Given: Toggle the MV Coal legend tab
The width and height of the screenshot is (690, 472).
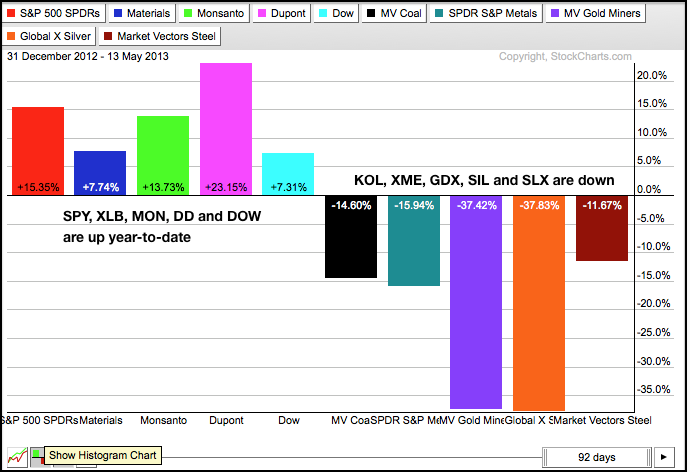Looking at the screenshot, I should (394, 13).
